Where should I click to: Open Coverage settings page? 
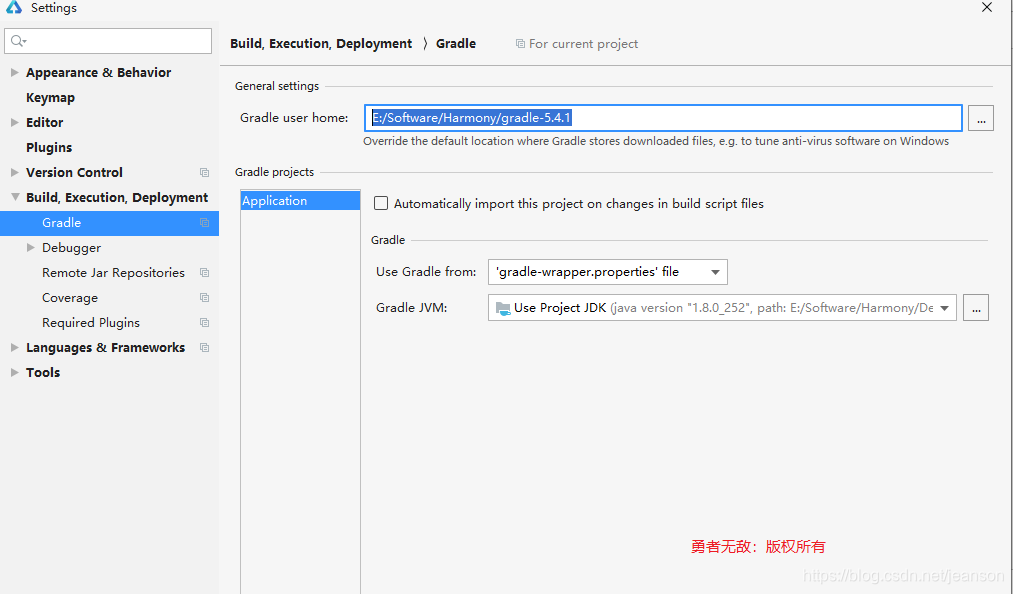click(70, 297)
